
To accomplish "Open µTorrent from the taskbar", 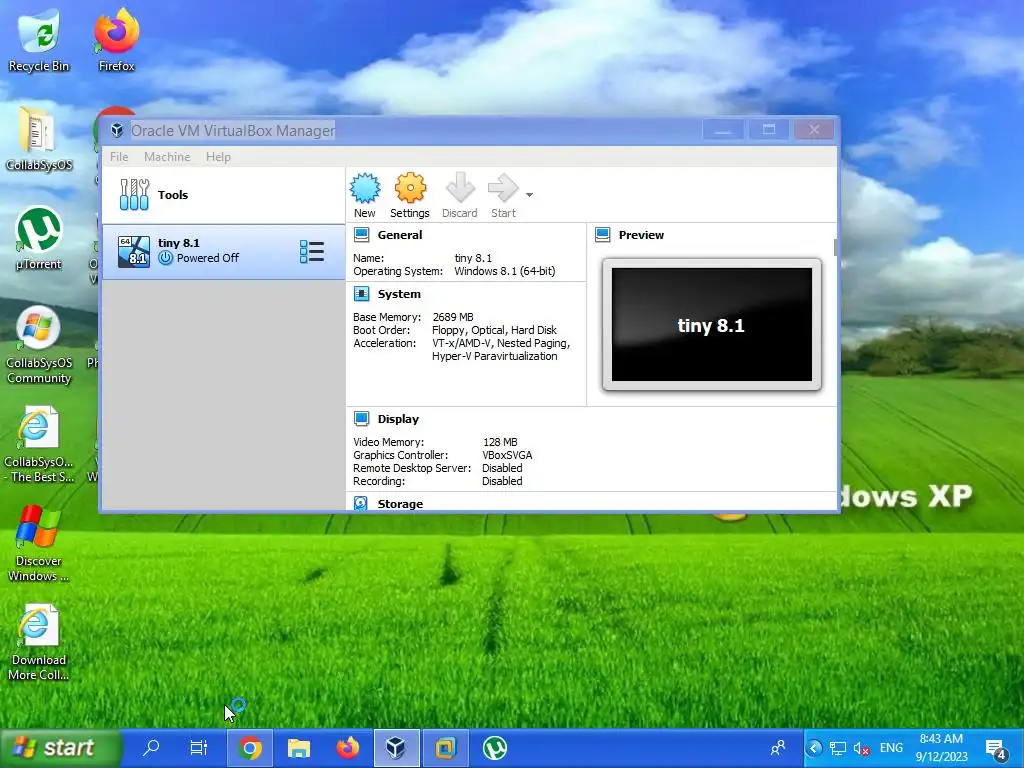I will click(x=494, y=748).
